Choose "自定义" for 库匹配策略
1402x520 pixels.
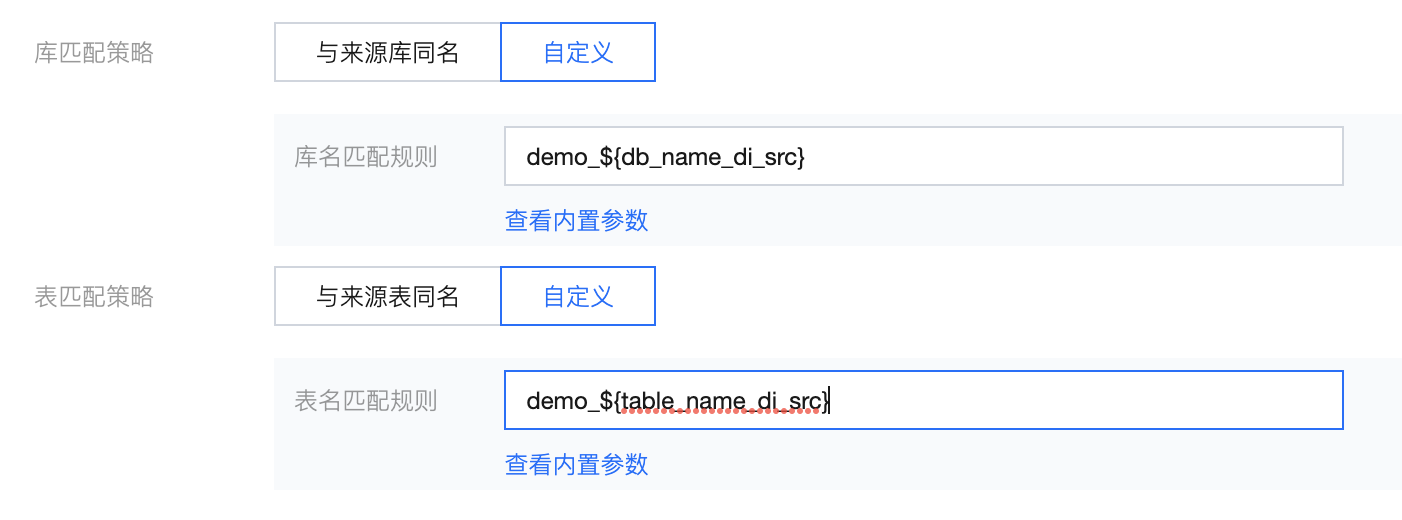[577, 53]
